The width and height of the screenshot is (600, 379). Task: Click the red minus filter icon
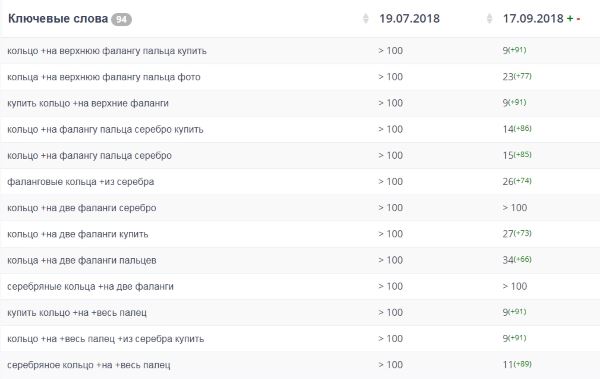point(578,18)
